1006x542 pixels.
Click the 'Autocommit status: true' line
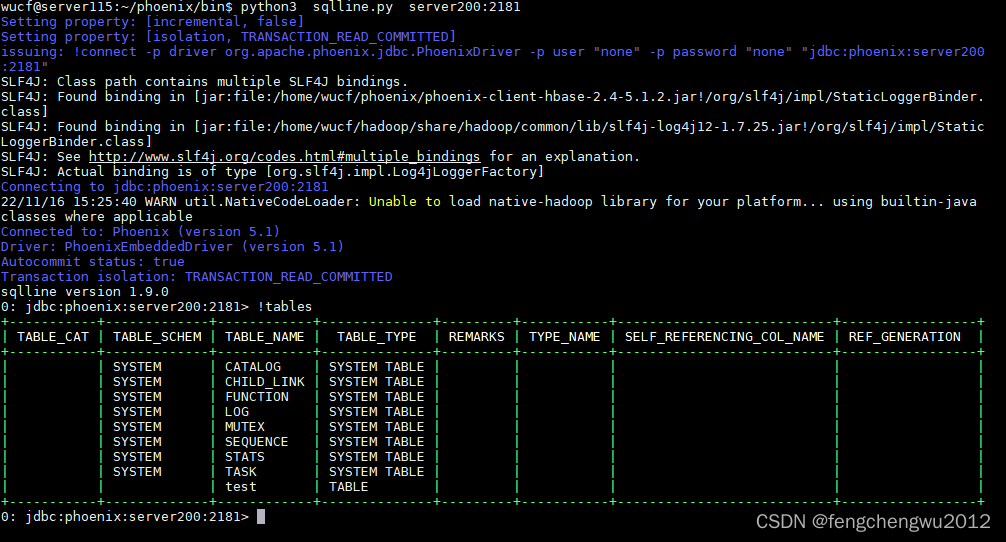[x=92, y=262]
